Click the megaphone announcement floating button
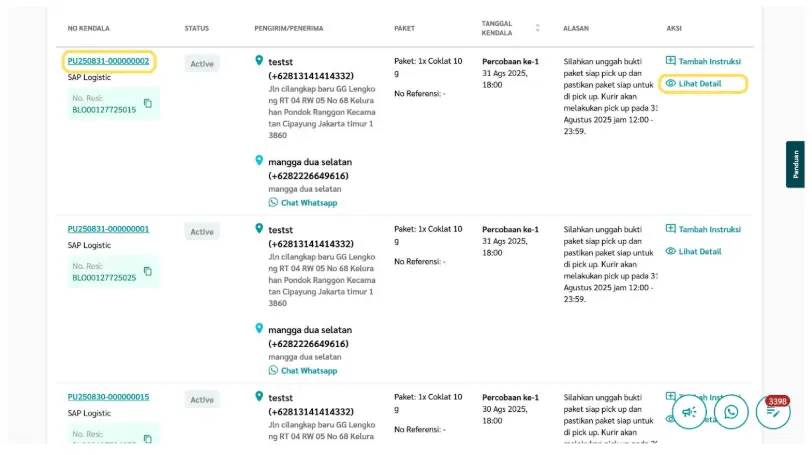 click(689, 412)
